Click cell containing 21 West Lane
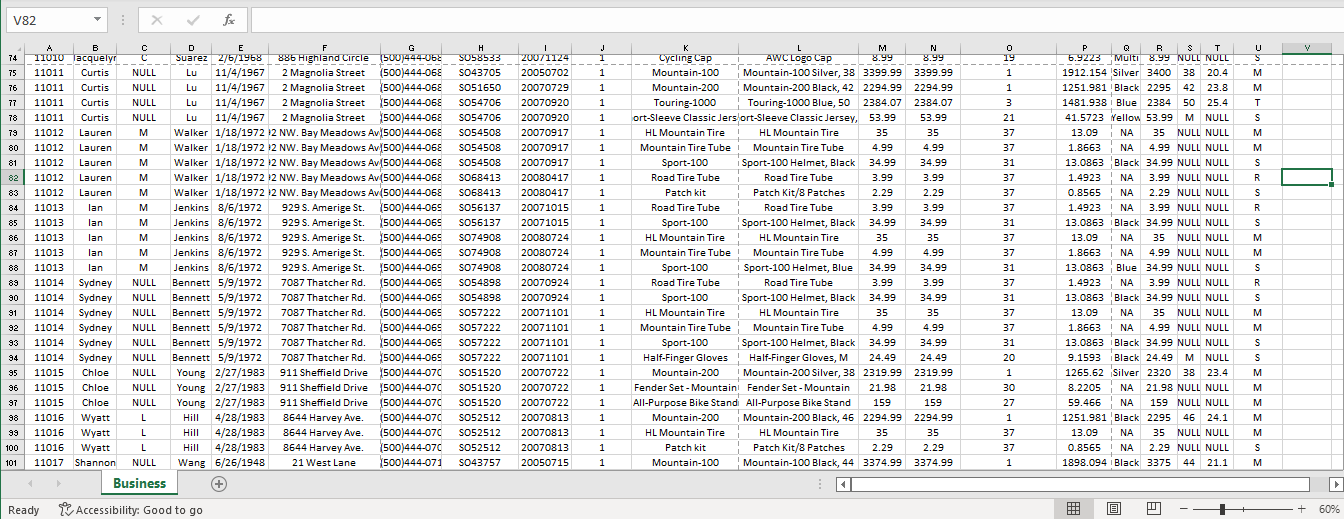This screenshot has width=1344, height=519. pyautogui.click(x=323, y=462)
